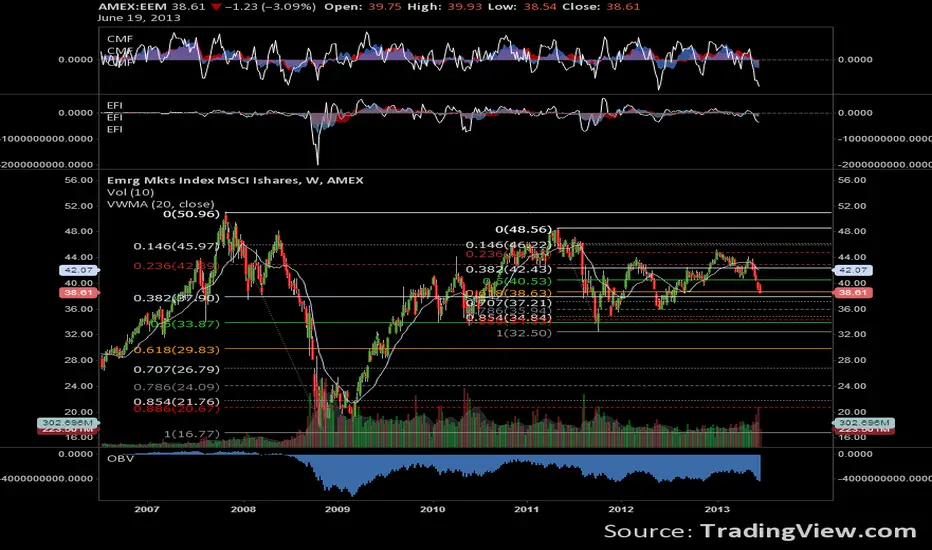Click the 2009 year marker on time axis
Image resolution: width=932 pixels, height=550 pixels.
[338, 509]
